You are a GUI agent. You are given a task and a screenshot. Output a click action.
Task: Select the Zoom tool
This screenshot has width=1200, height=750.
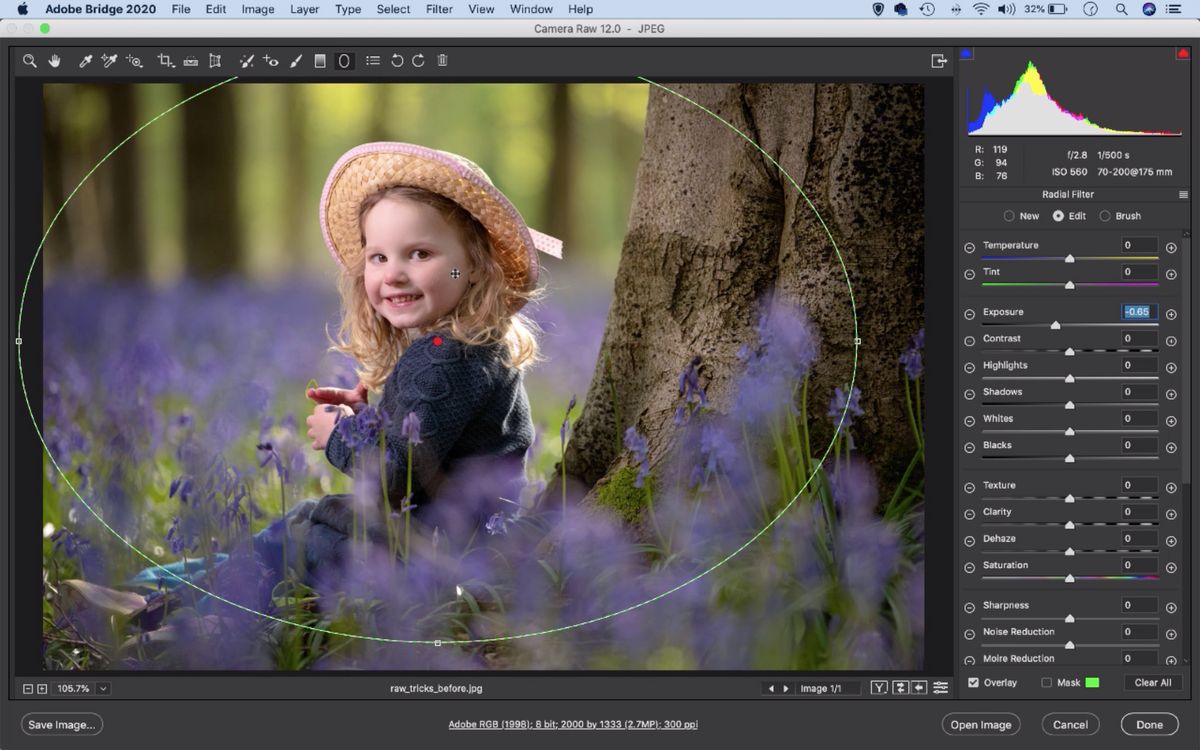pyautogui.click(x=29, y=60)
